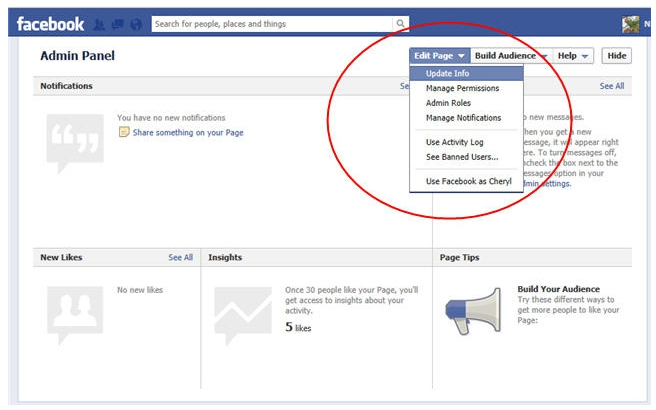656x410 pixels.
Task: Expand the Edit Page dropdown
Action: 439,56
